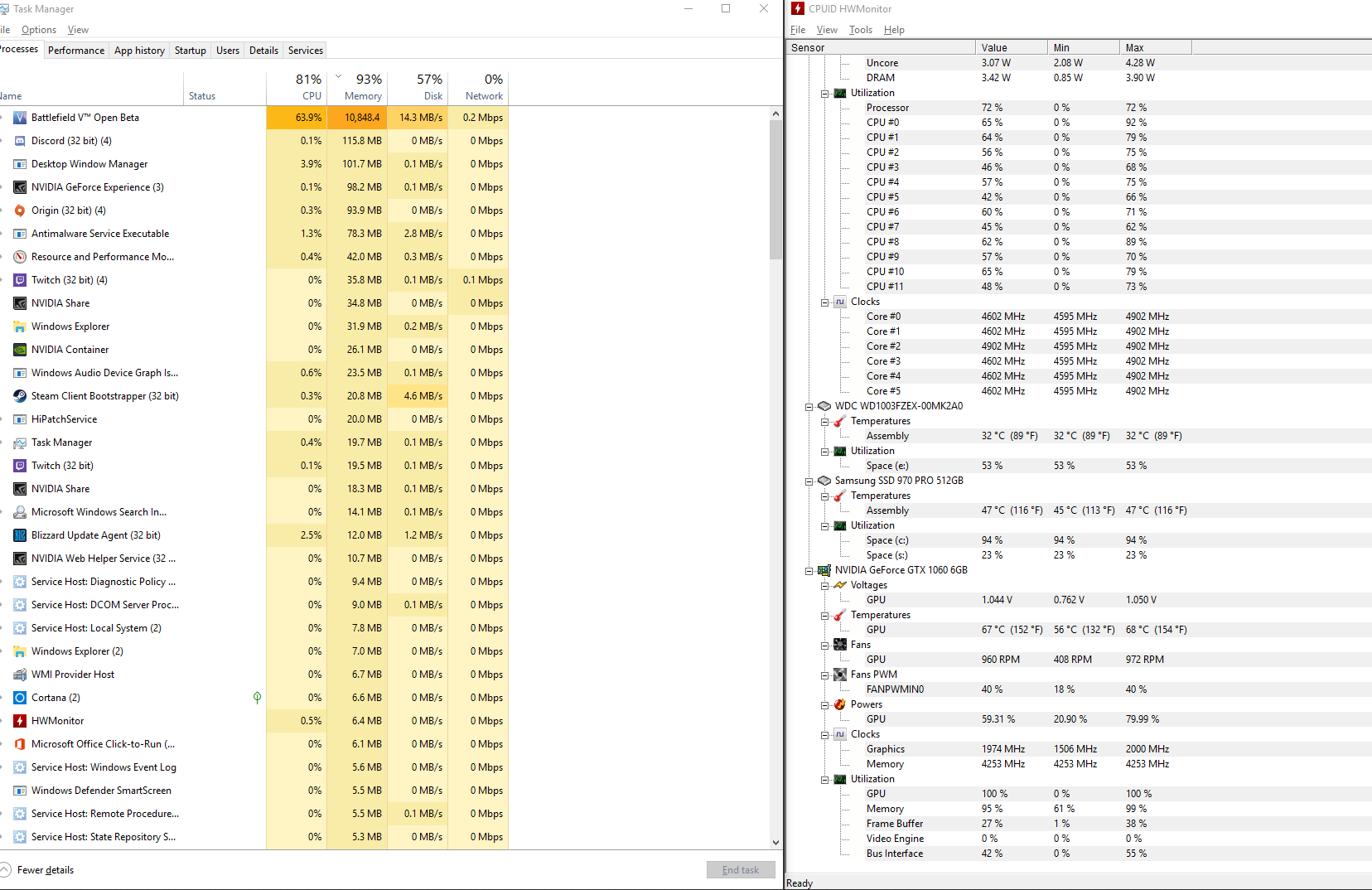The image size is (1372, 890).
Task: Open the Details tab in Task Manager
Action: (x=263, y=51)
